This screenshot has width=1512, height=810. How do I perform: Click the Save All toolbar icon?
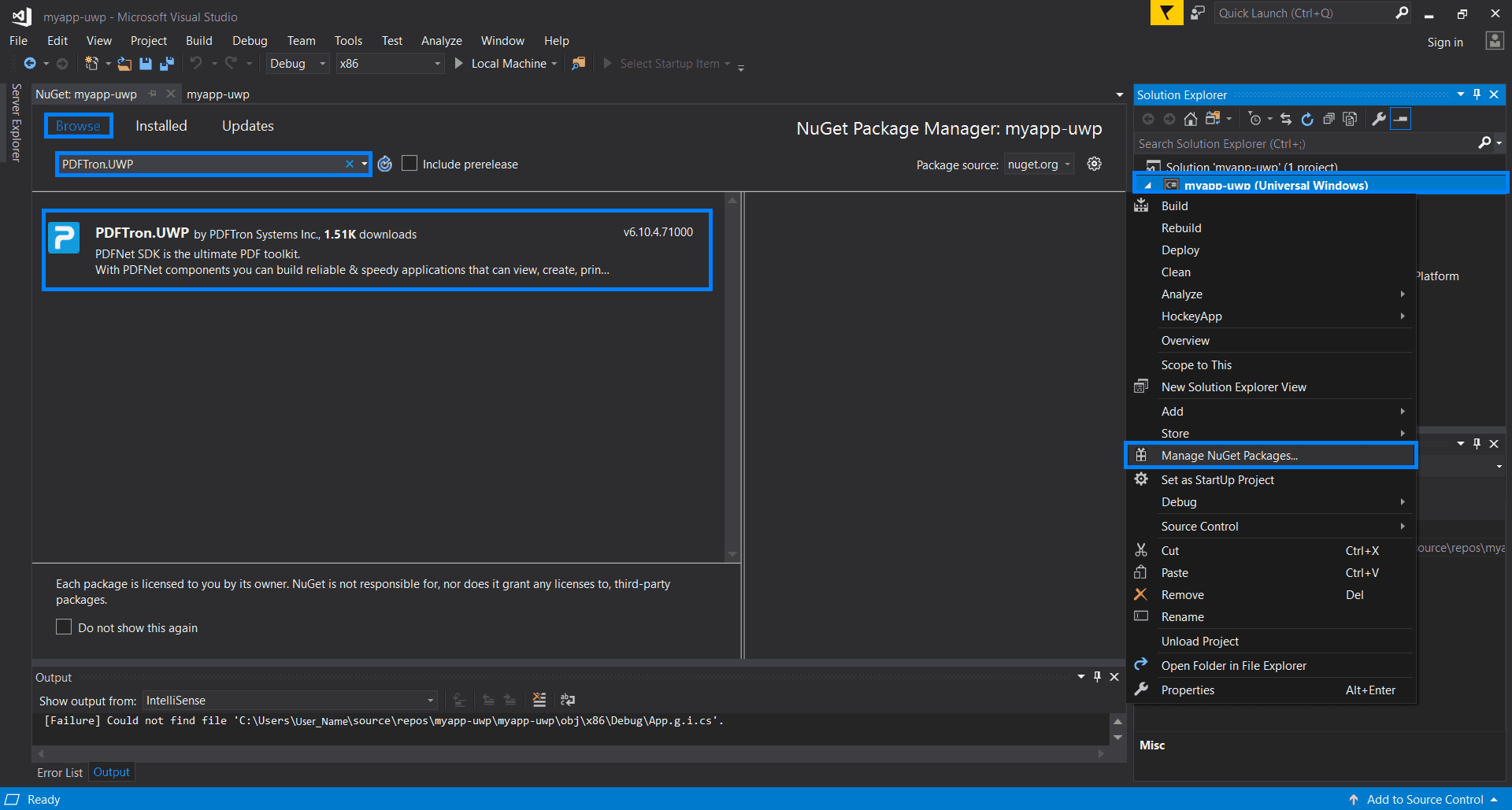pos(166,64)
